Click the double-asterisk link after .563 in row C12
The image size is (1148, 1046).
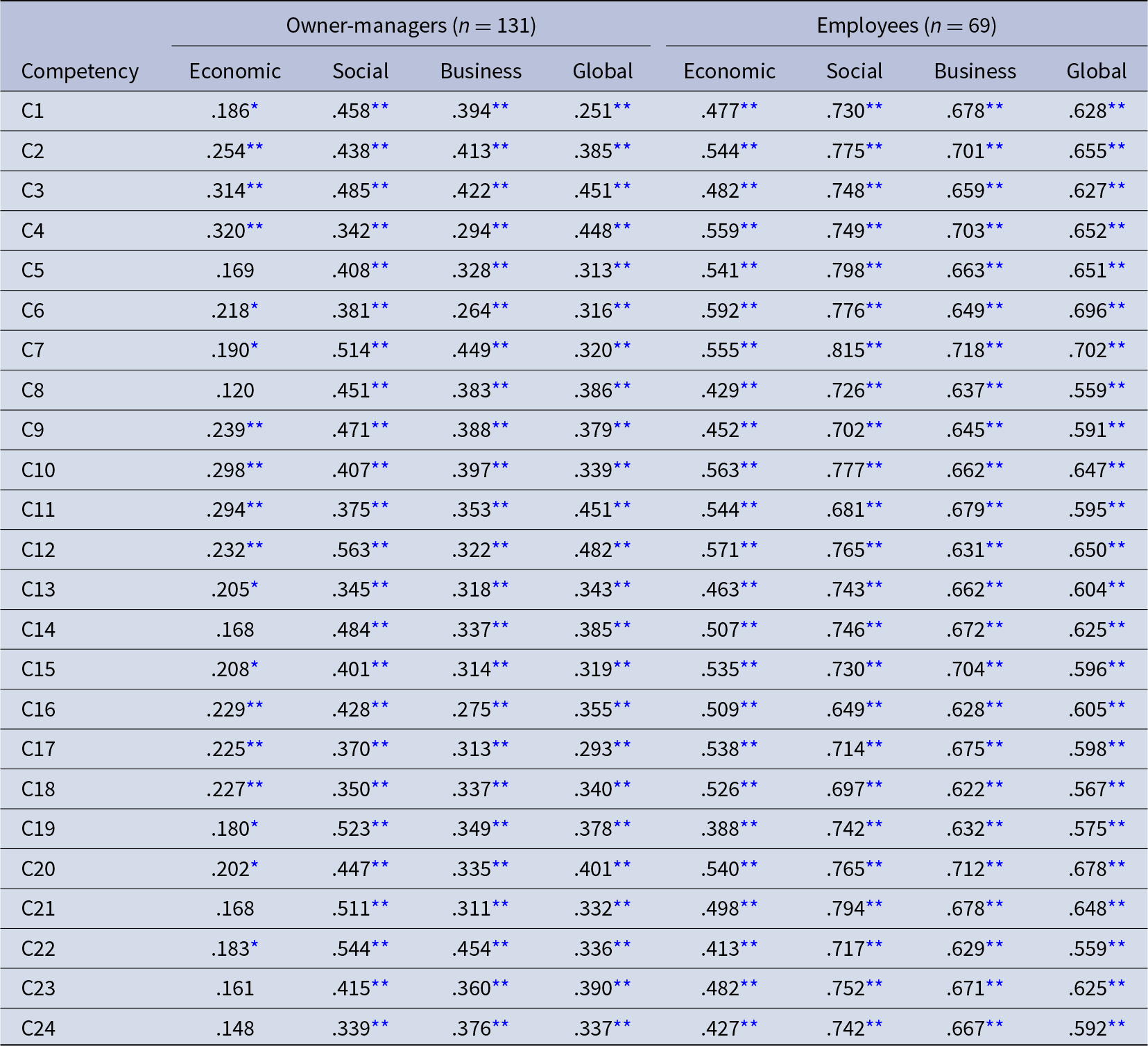[380, 546]
